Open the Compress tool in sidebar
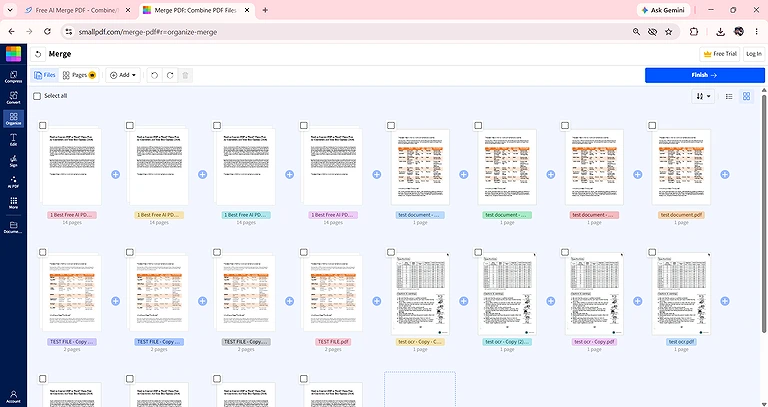 13,77
